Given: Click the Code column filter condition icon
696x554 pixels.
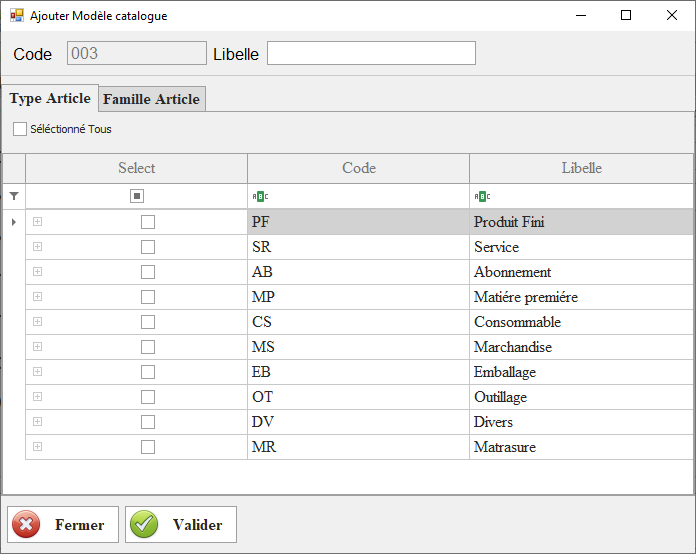Looking at the screenshot, I should coord(260,196).
